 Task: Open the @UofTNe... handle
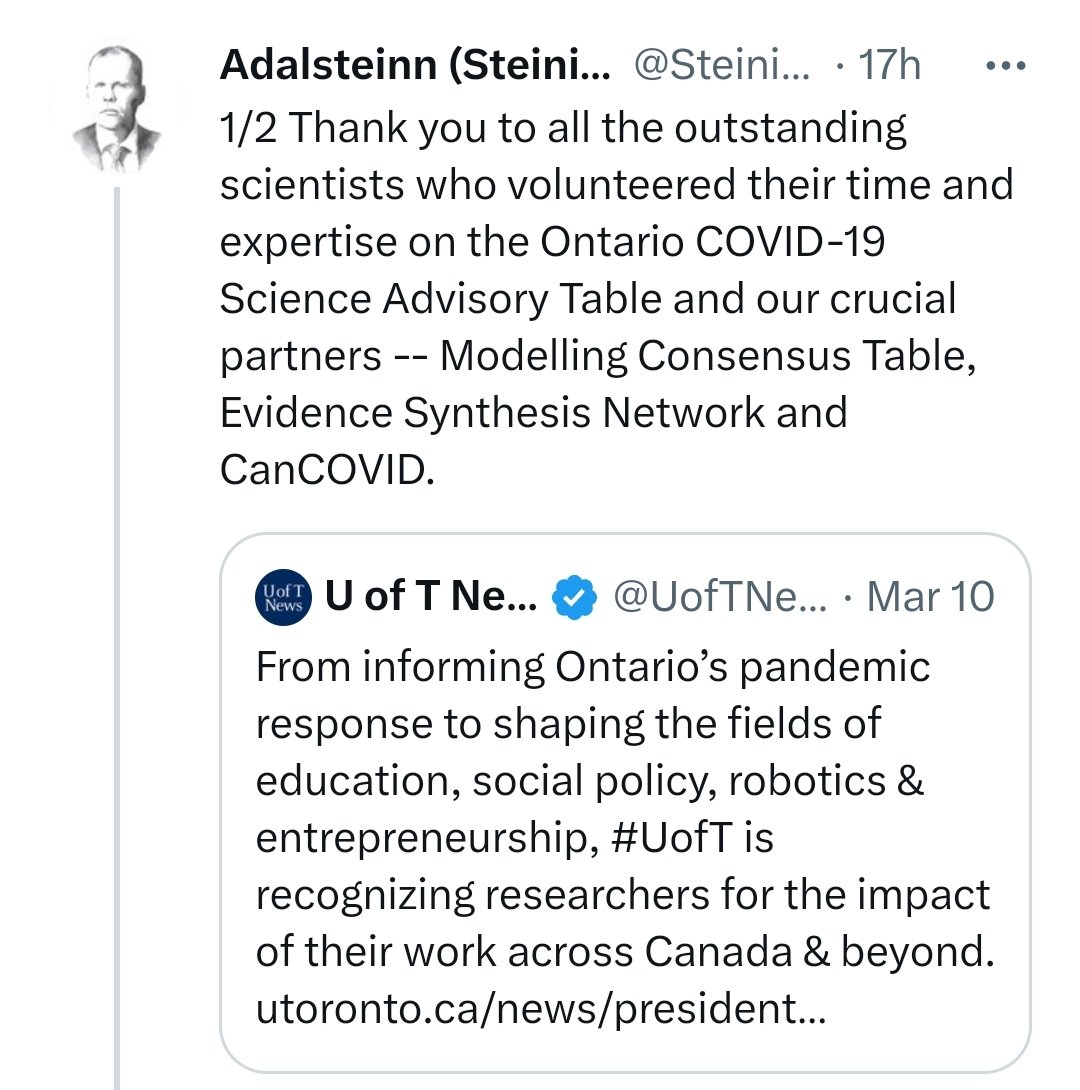(720, 597)
